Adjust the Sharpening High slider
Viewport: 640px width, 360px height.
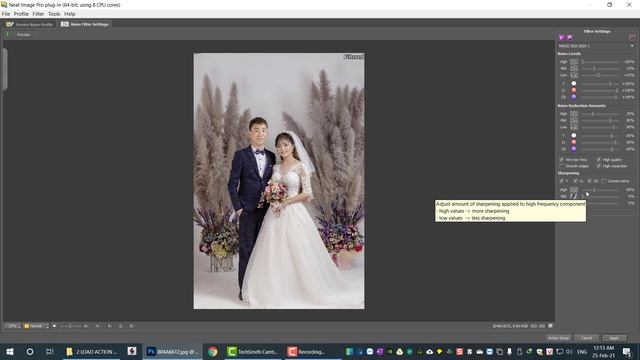pos(600,190)
